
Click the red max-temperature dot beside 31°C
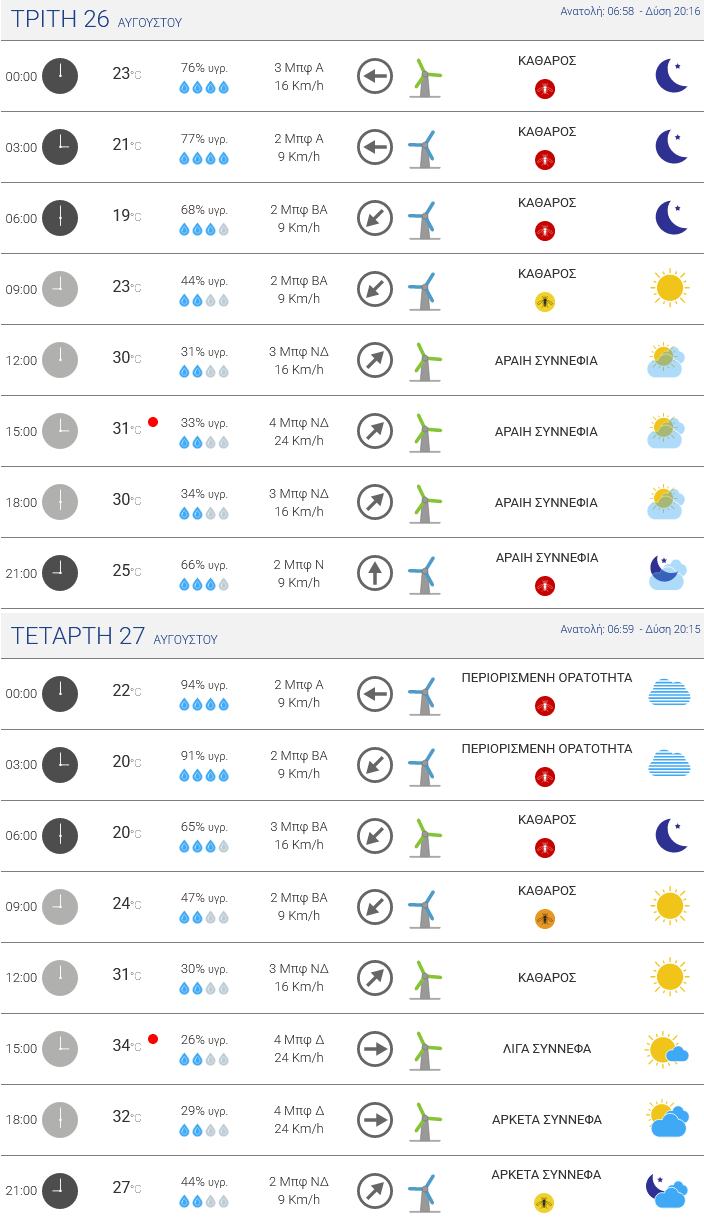click(x=153, y=422)
